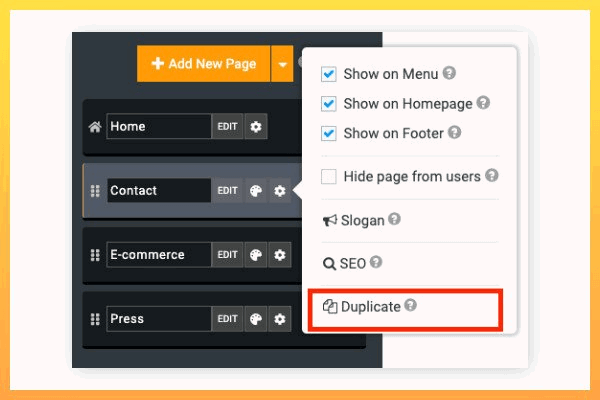The height and width of the screenshot is (400, 600).
Task: Select the Home page name field
Action: 158,126
